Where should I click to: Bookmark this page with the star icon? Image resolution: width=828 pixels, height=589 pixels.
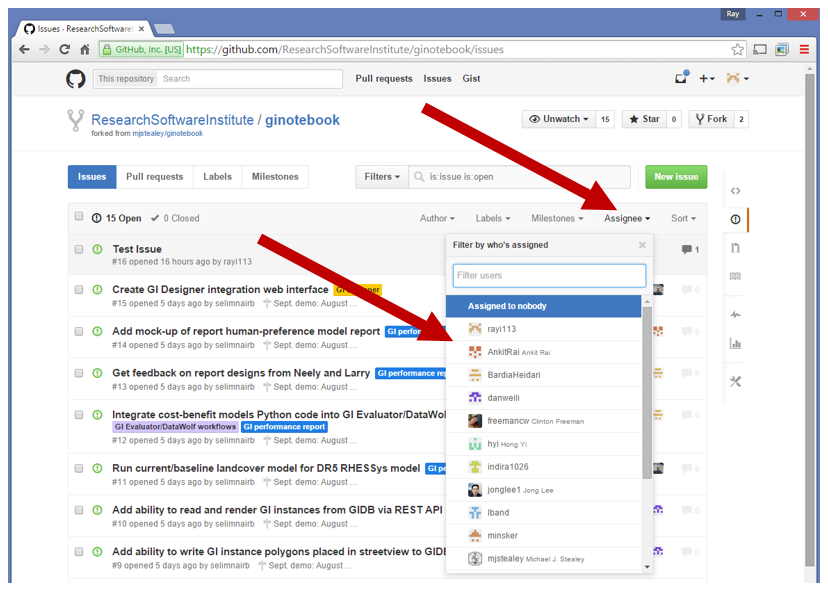click(x=737, y=50)
